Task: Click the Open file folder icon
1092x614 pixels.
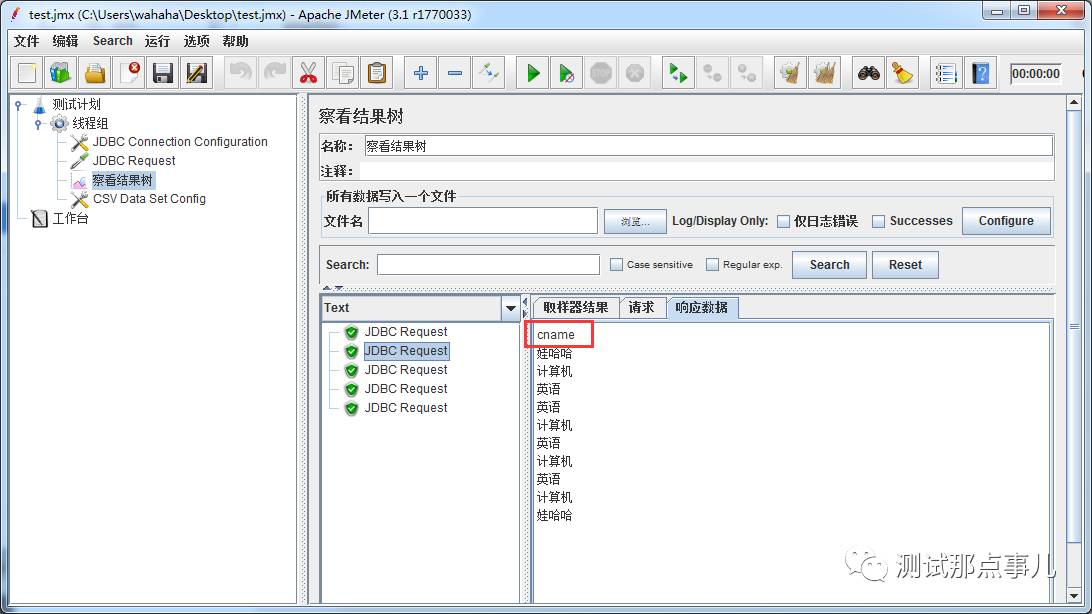Action: pyautogui.click(x=95, y=73)
